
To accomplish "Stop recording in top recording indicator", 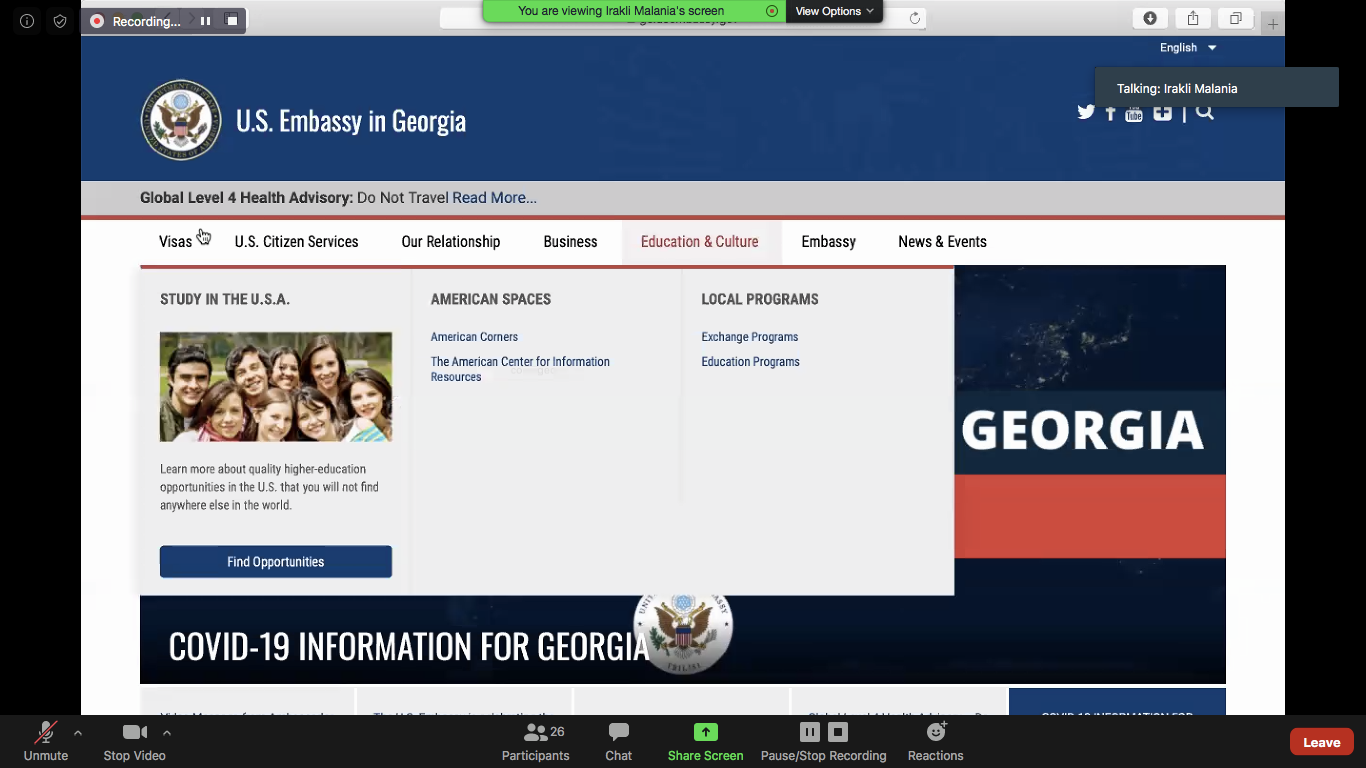I will pyautogui.click(x=232, y=21).
